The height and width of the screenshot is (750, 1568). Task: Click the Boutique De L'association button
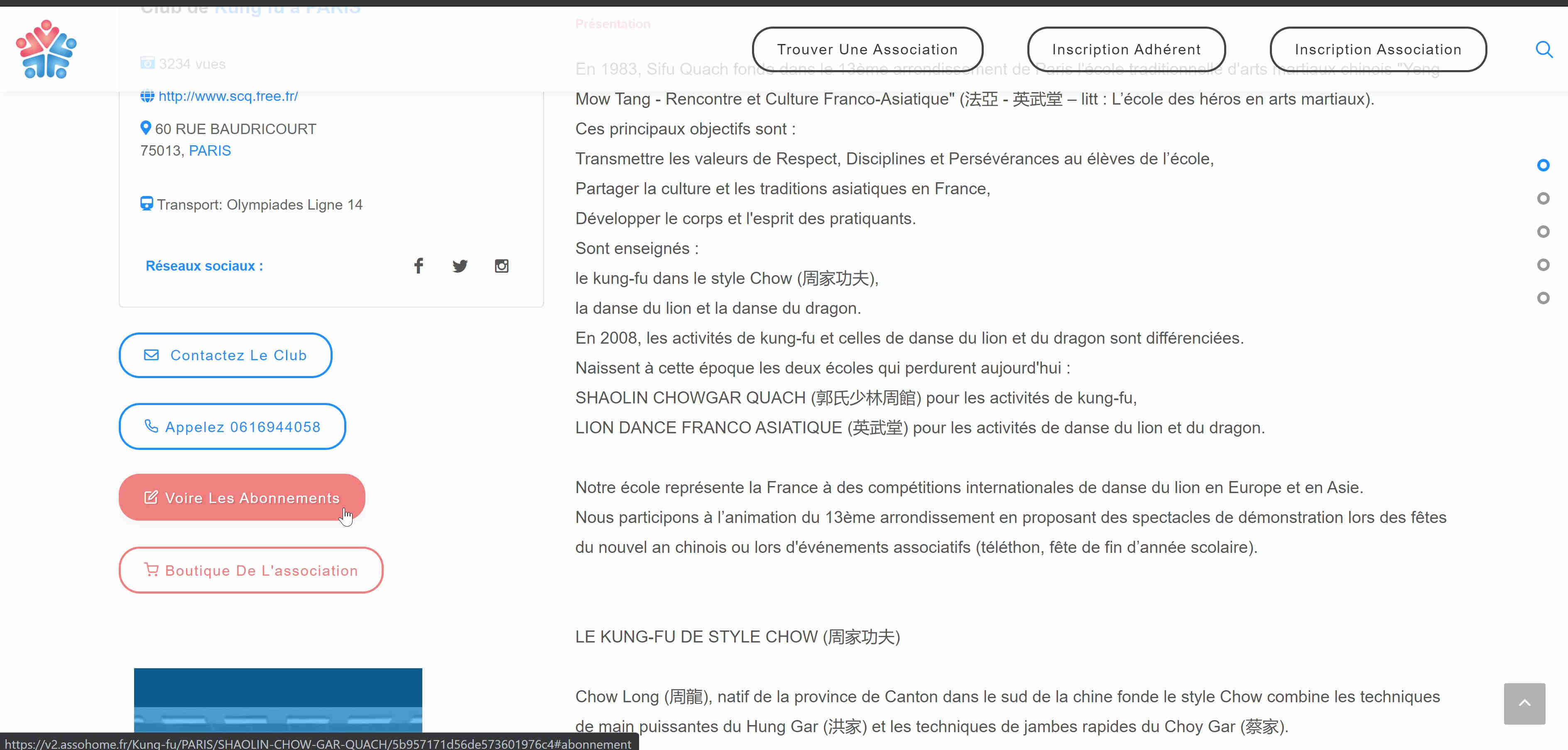pyautogui.click(x=251, y=570)
